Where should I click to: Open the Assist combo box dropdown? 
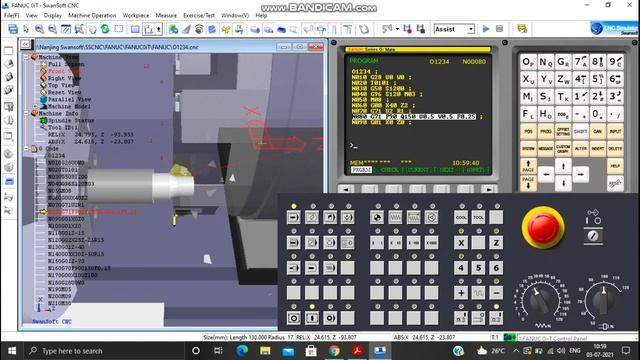tap(471, 29)
